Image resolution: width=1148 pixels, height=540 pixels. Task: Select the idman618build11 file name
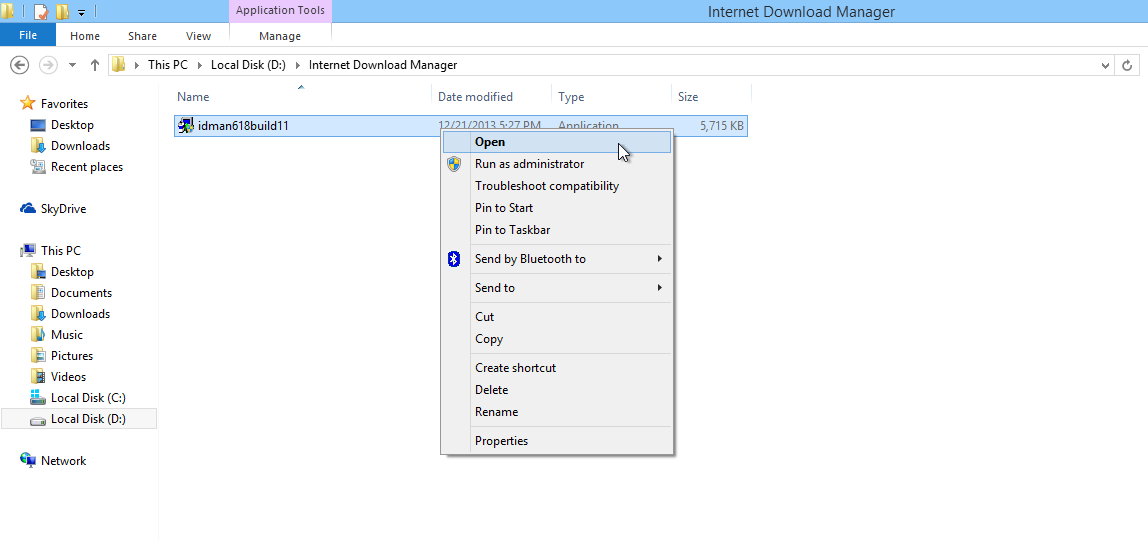click(x=243, y=126)
